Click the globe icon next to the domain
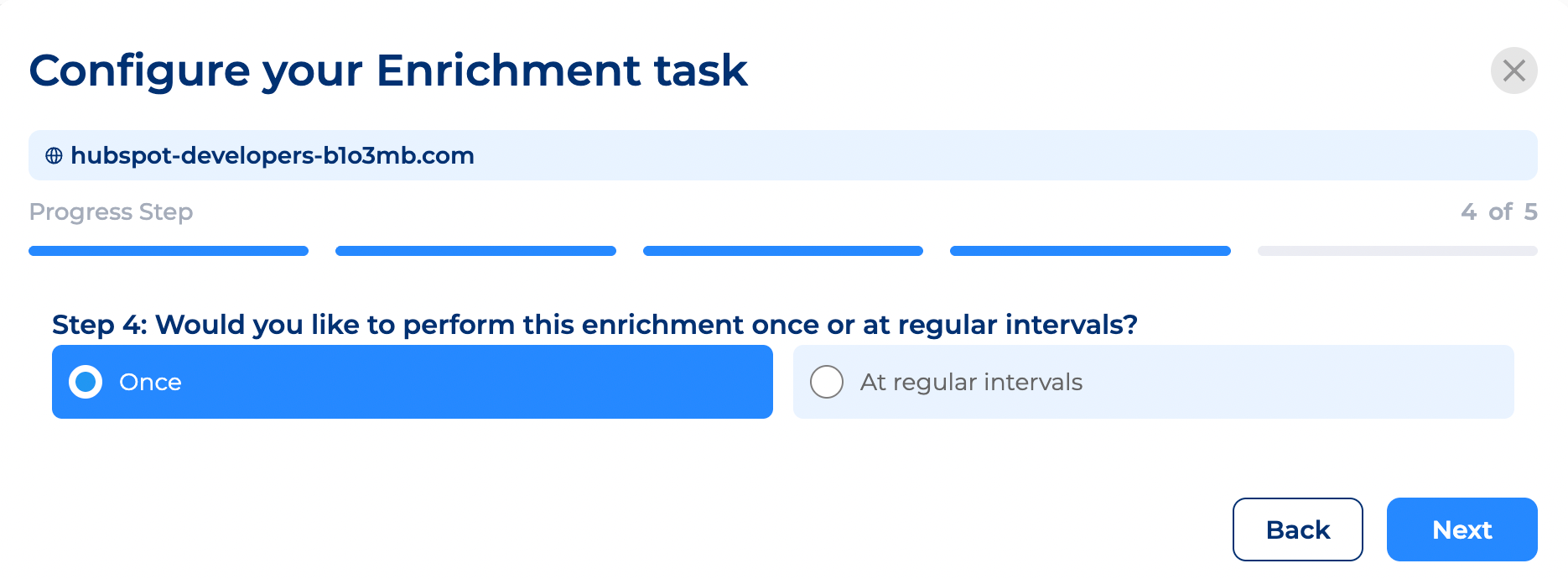1568x579 pixels. click(54, 155)
